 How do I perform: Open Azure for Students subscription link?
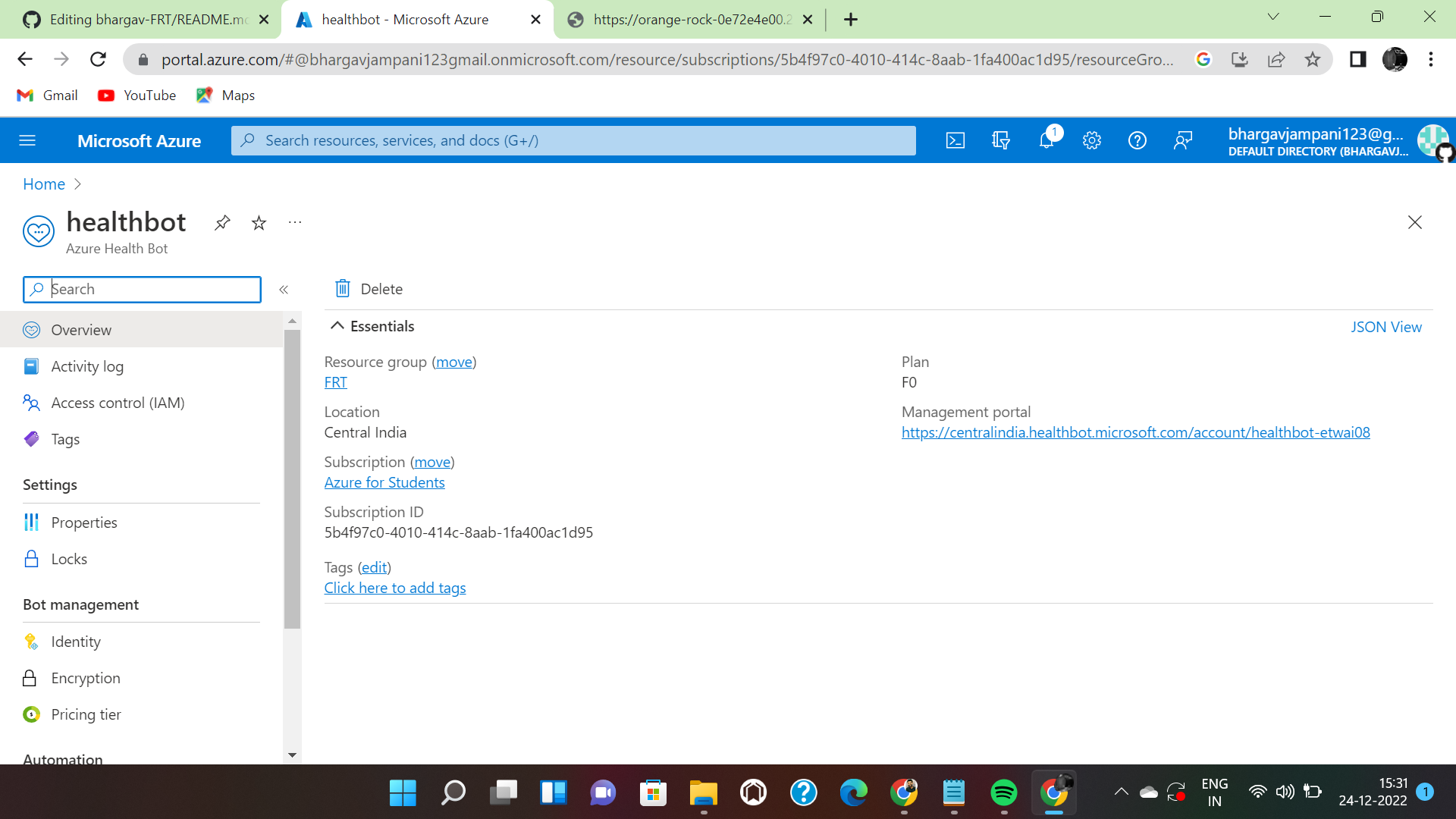[x=384, y=482]
